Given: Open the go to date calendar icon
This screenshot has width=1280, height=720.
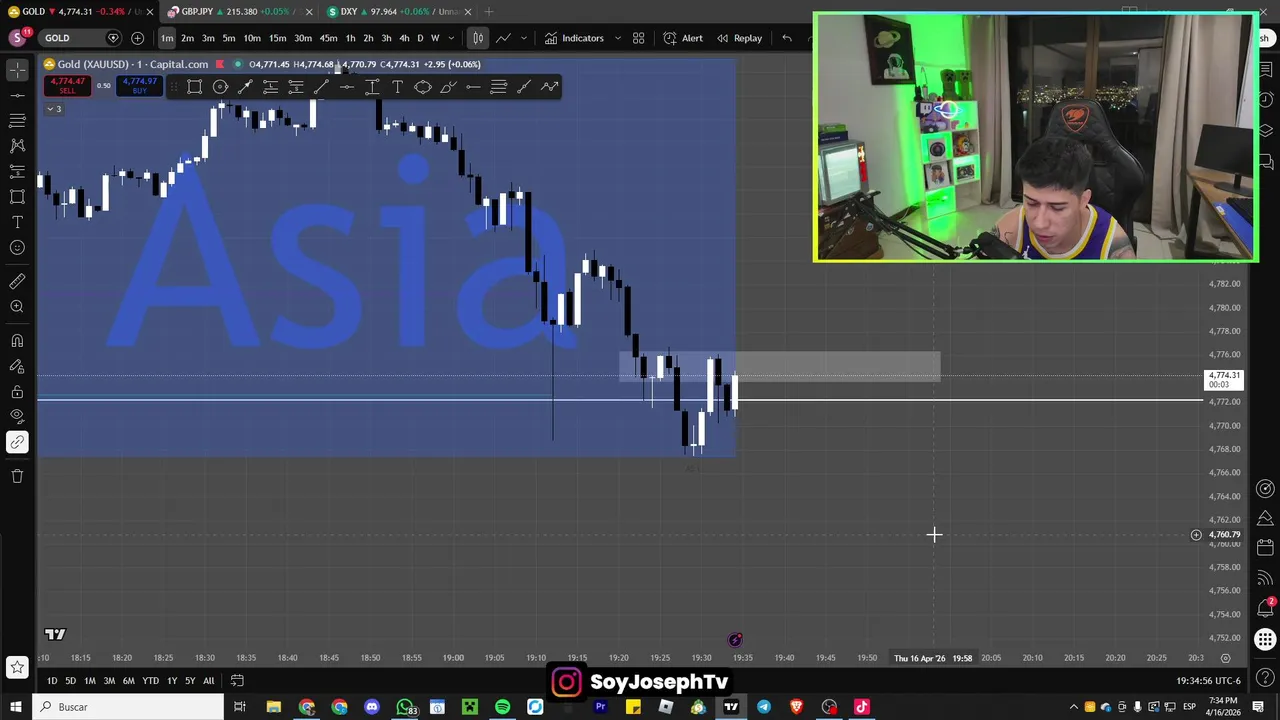Looking at the screenshot, I should click(237, 681).
